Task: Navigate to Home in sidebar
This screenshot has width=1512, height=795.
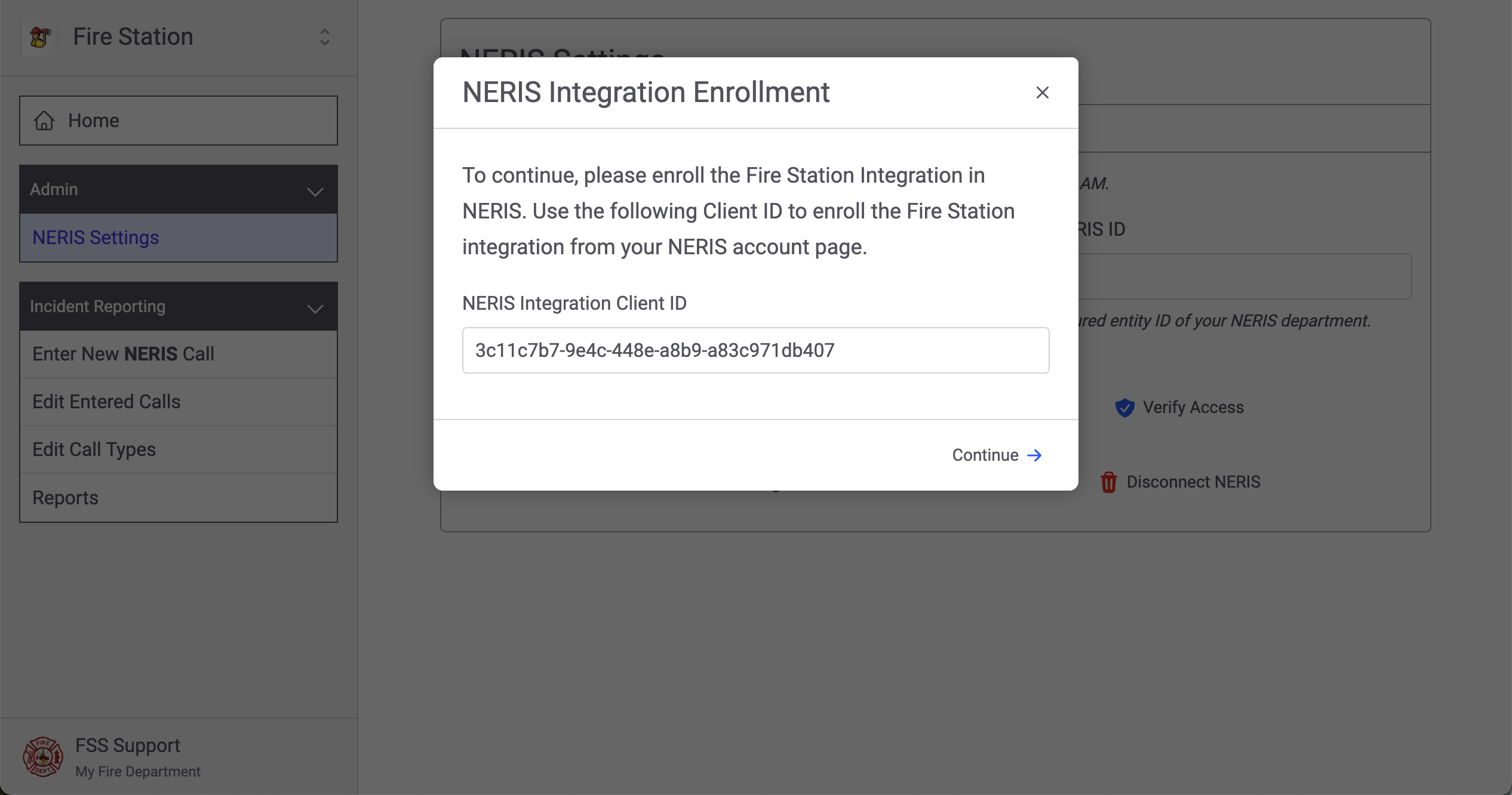Action: [94, 121]
